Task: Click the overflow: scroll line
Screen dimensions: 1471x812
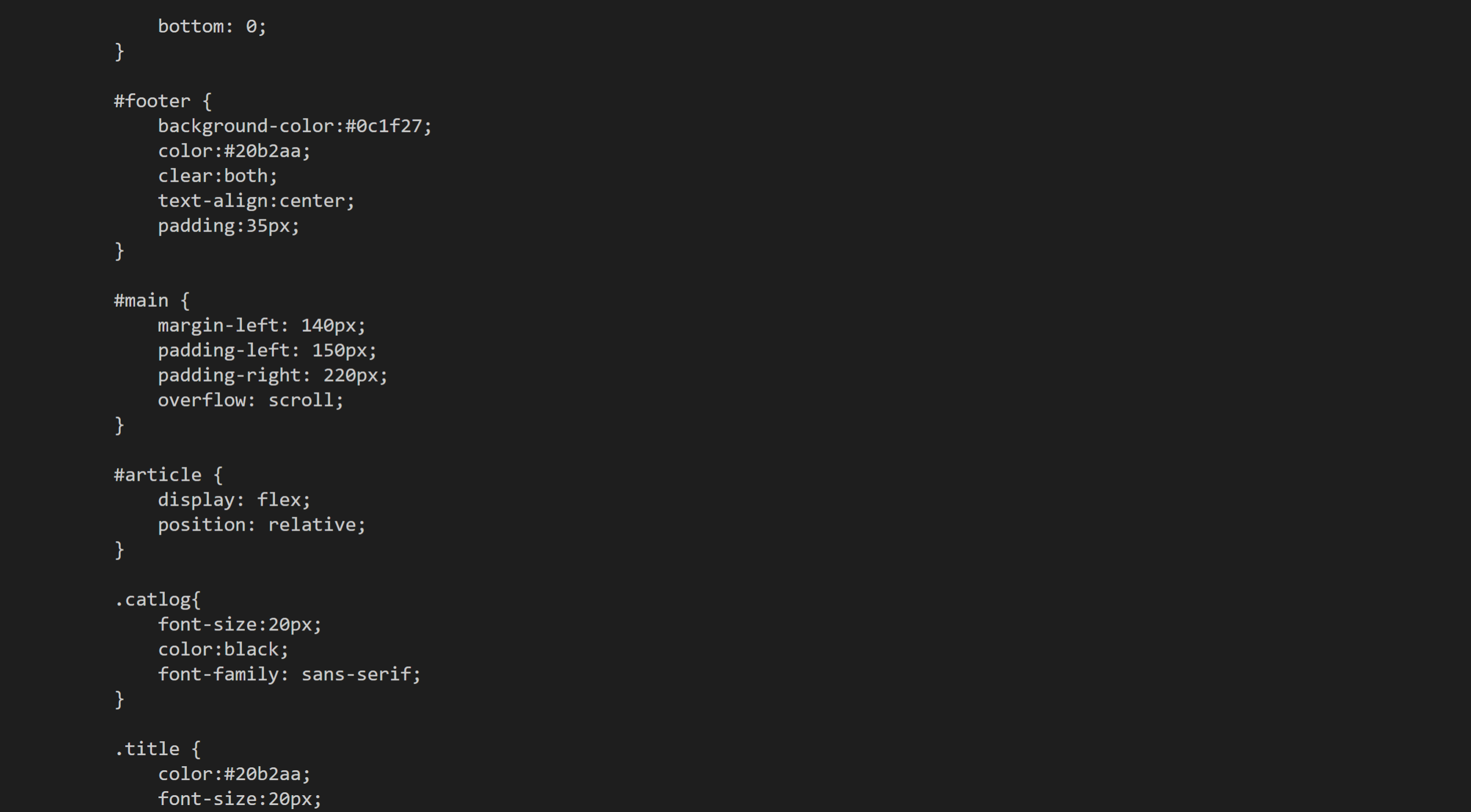Action: pyautogui.click(x=251, y=401)
